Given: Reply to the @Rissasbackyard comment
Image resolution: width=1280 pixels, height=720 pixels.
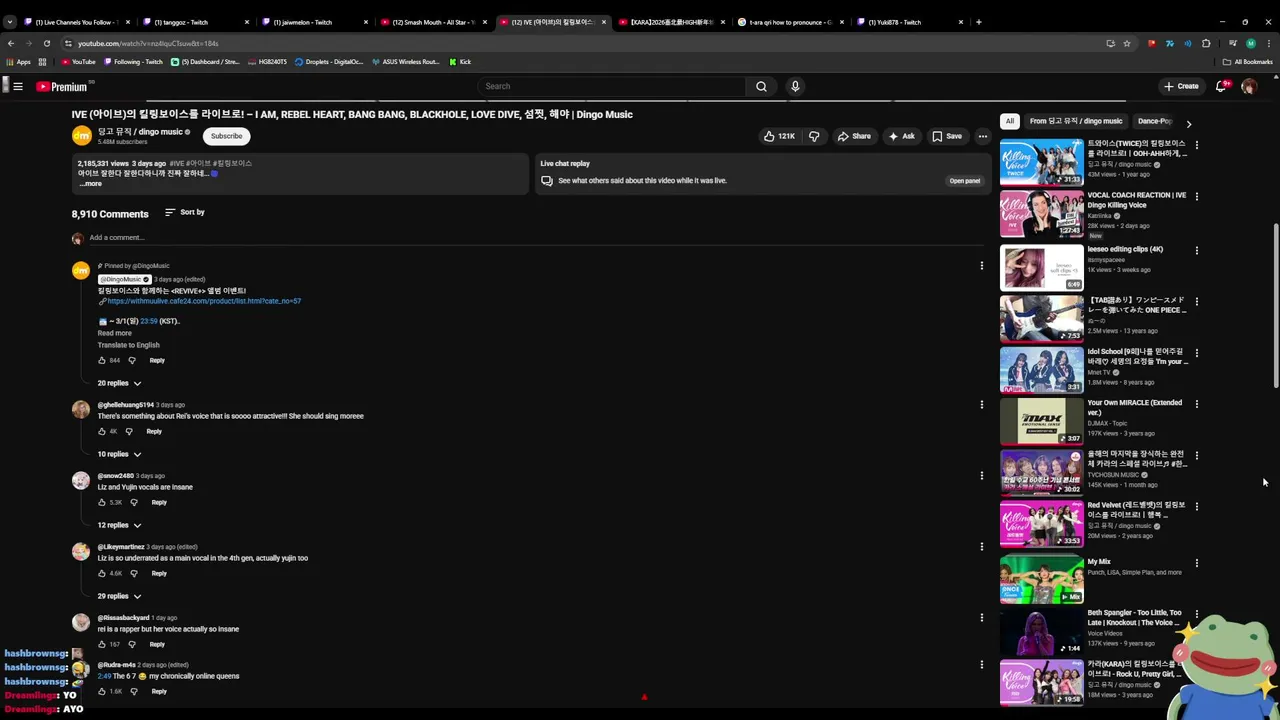Looking at the screenshot, I should point(157,644).
